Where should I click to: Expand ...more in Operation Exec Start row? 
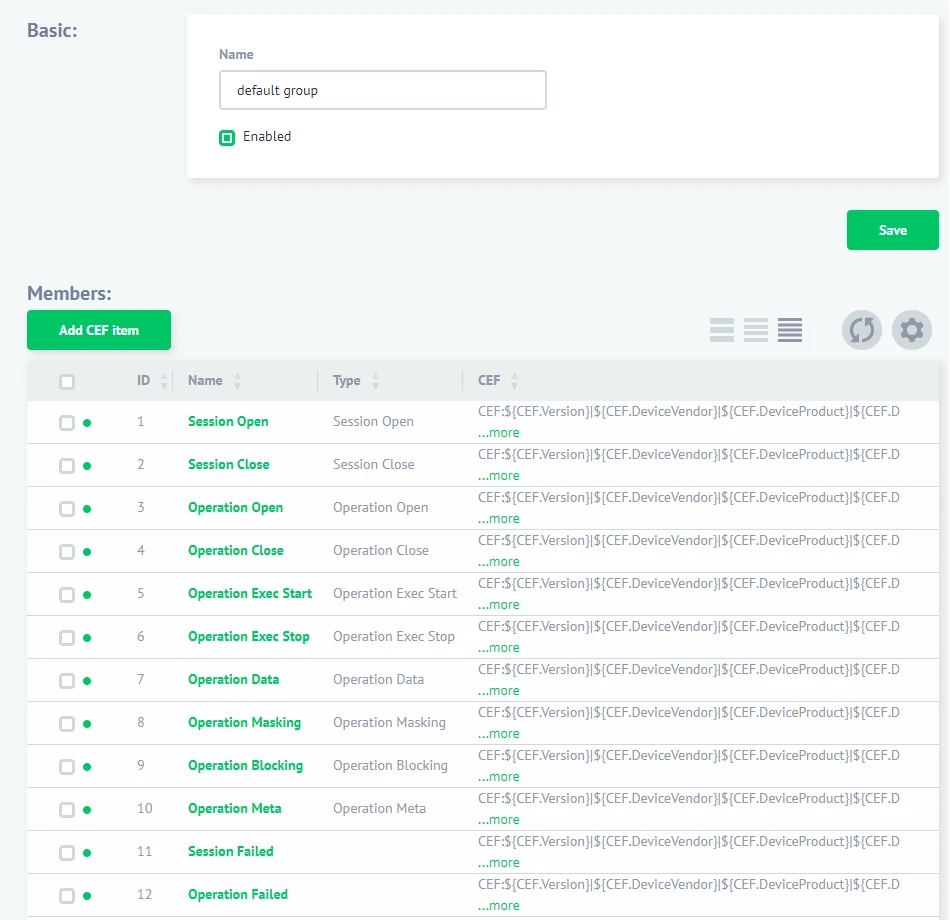pos(499,605)
